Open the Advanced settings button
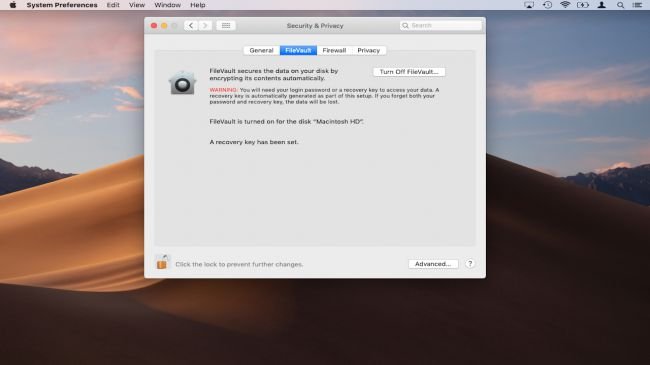 point(433,264)
